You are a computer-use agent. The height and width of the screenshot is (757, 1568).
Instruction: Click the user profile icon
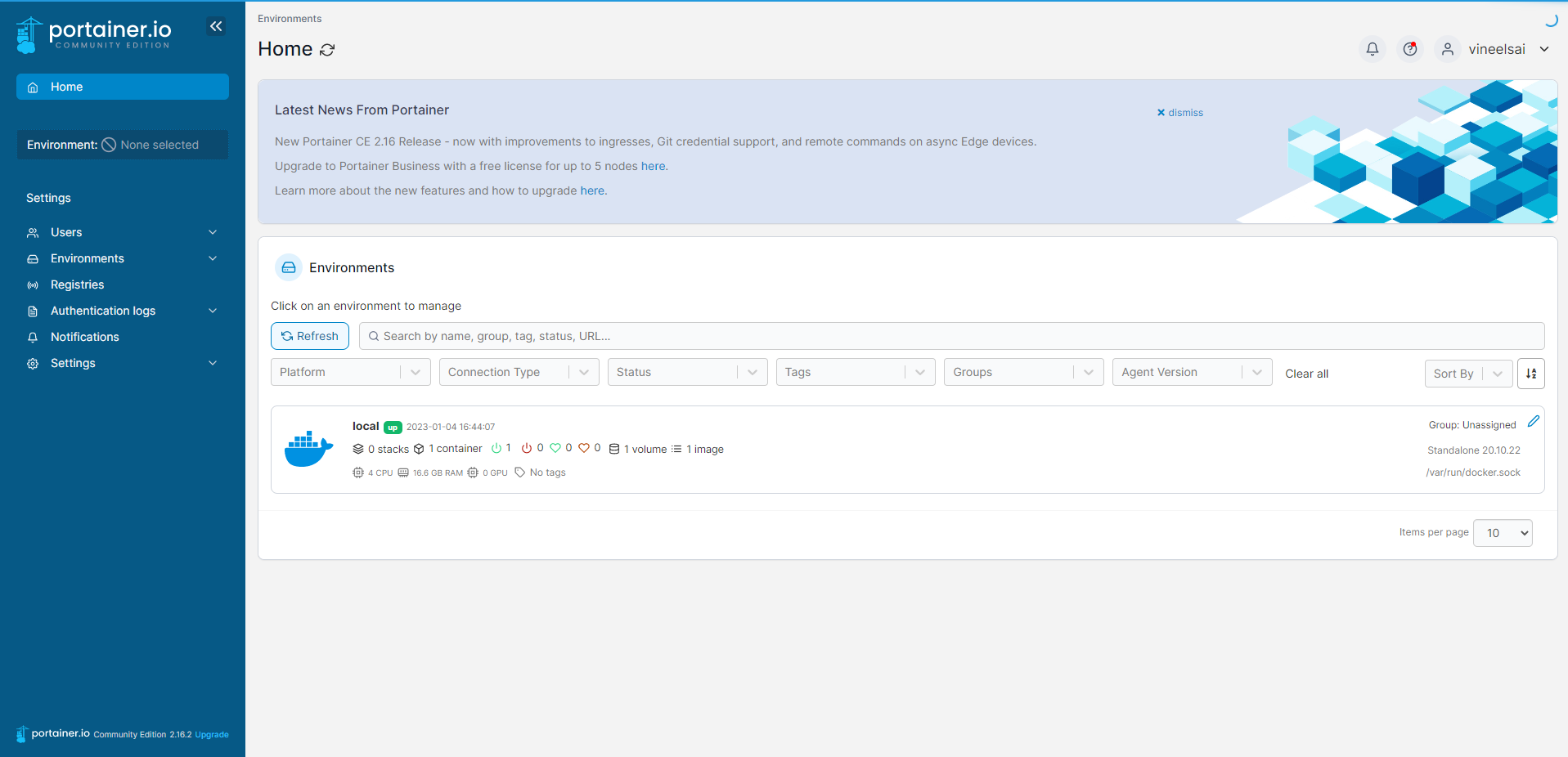[x=1448, y=49]
